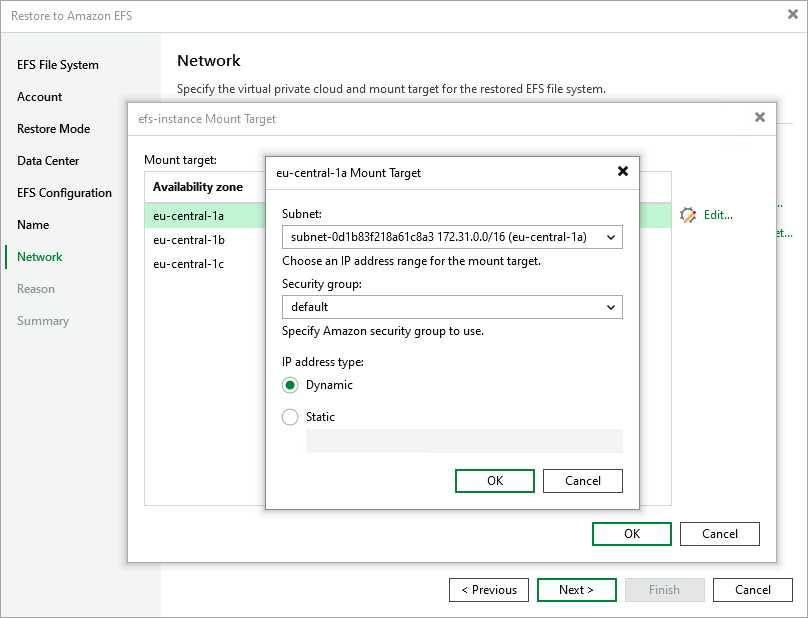Open the Subnet dropdown

[452, 237]
